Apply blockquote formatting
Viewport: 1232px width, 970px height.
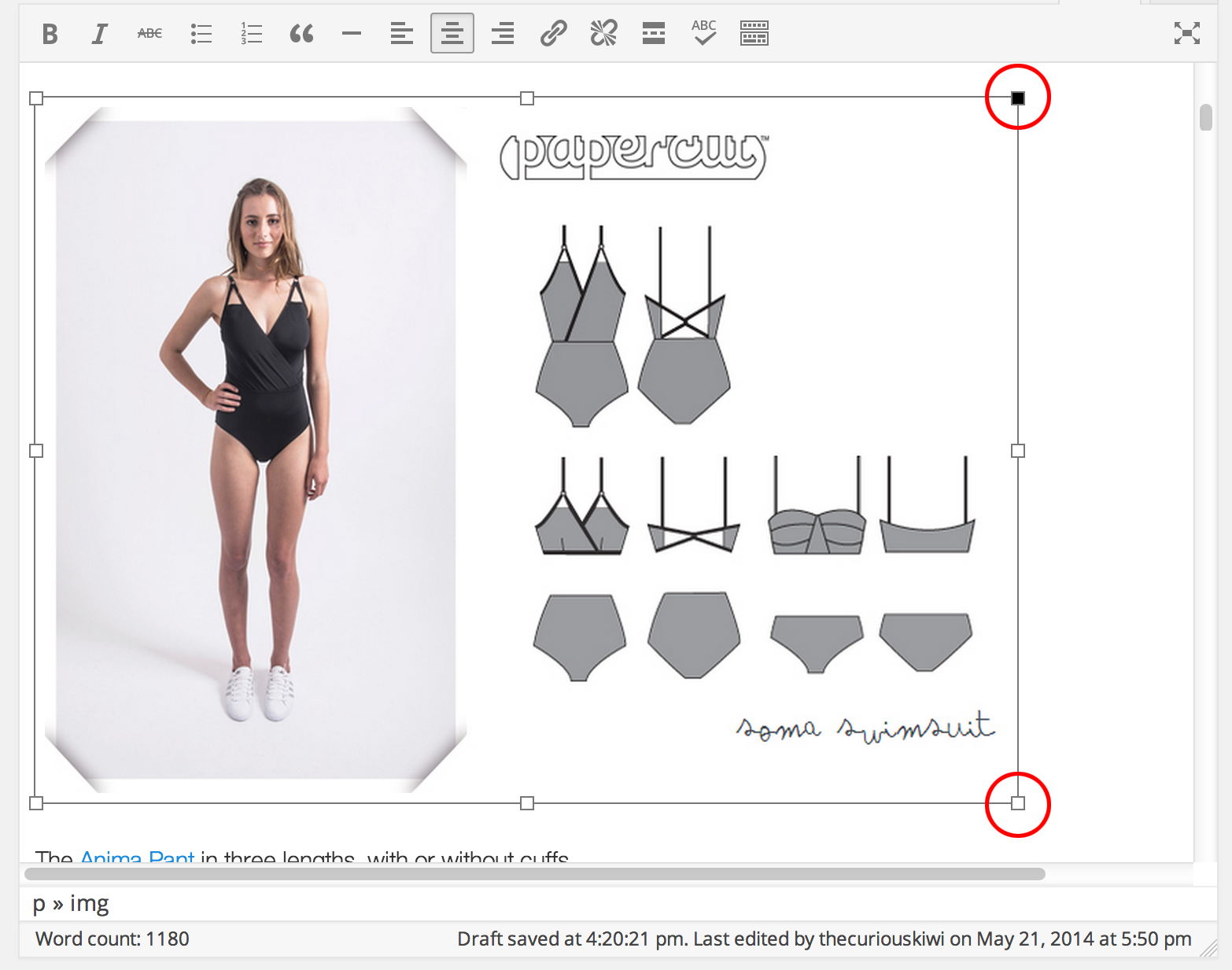[x=301, y=34]
